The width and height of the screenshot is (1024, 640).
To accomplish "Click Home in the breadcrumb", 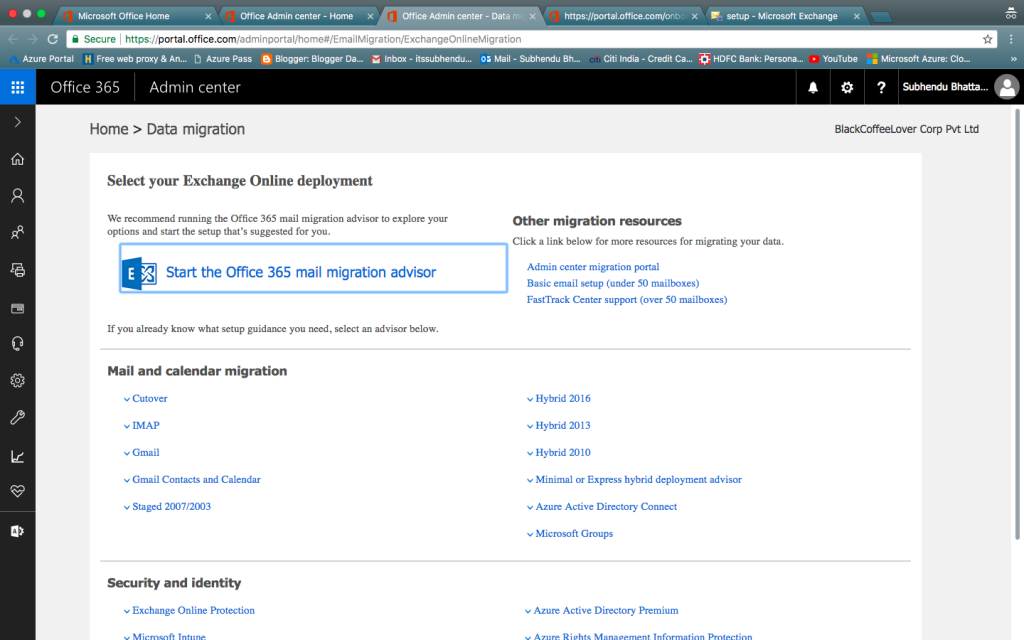I will pyautogui.click(x=109, y=129).
